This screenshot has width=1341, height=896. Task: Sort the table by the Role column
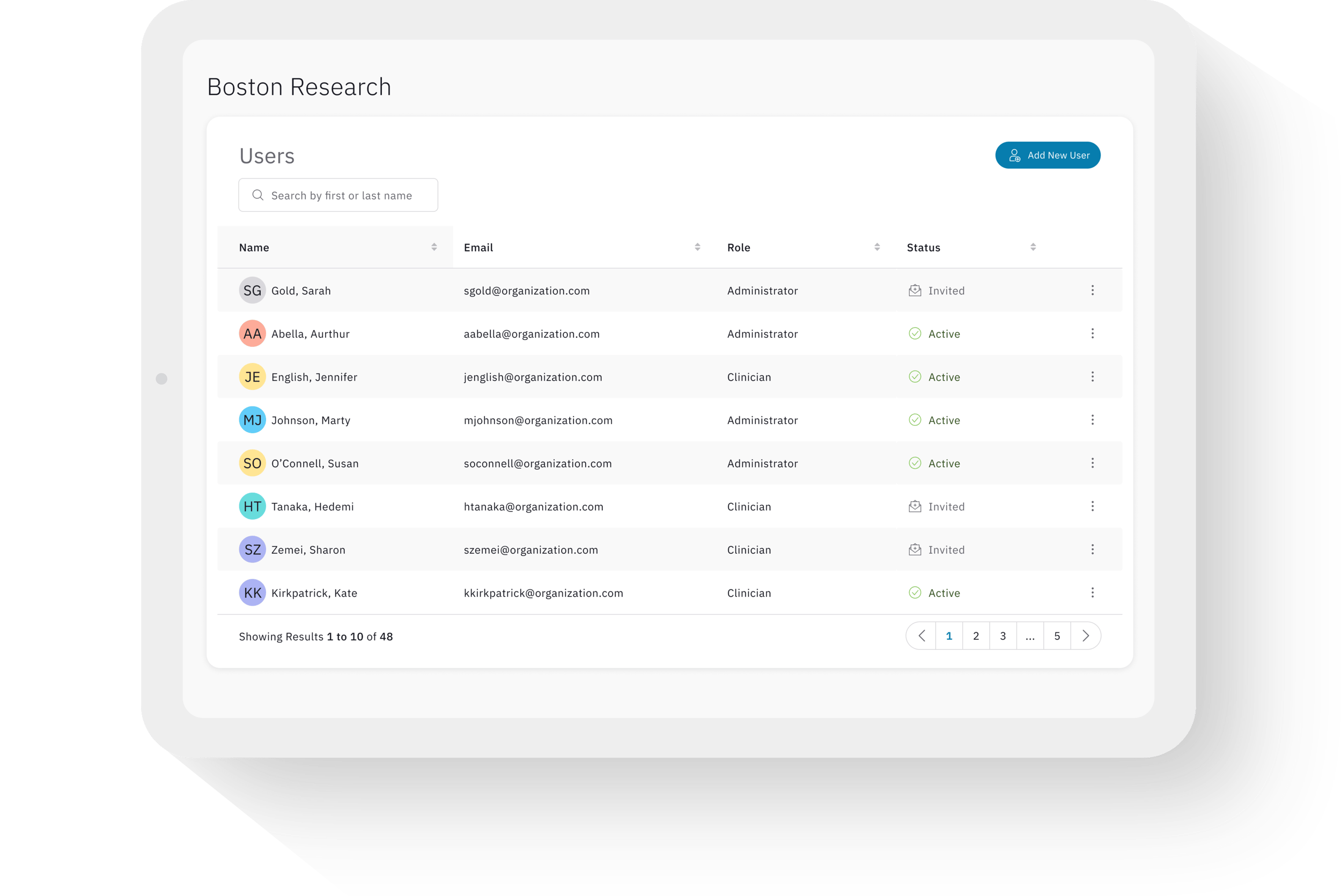click(x=877, y=247)
